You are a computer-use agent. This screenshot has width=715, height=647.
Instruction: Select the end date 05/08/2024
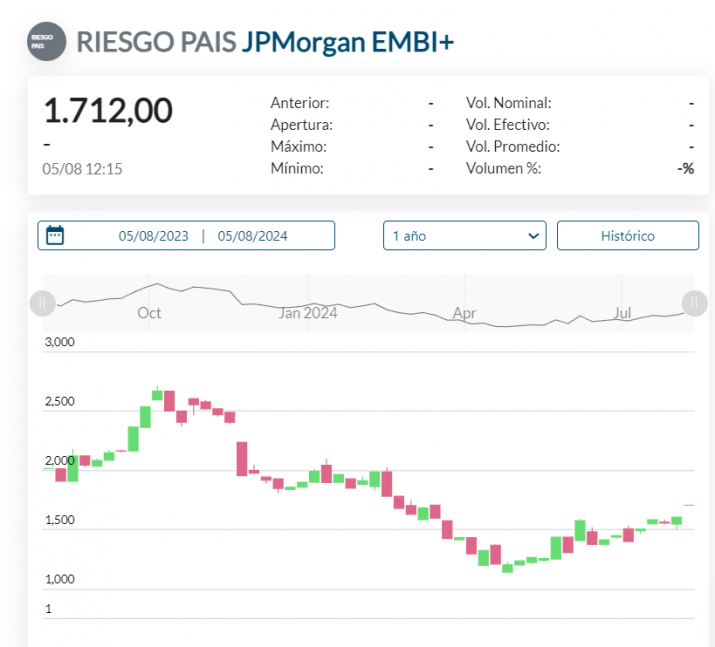pyautogui.click(x=252, y=236)
